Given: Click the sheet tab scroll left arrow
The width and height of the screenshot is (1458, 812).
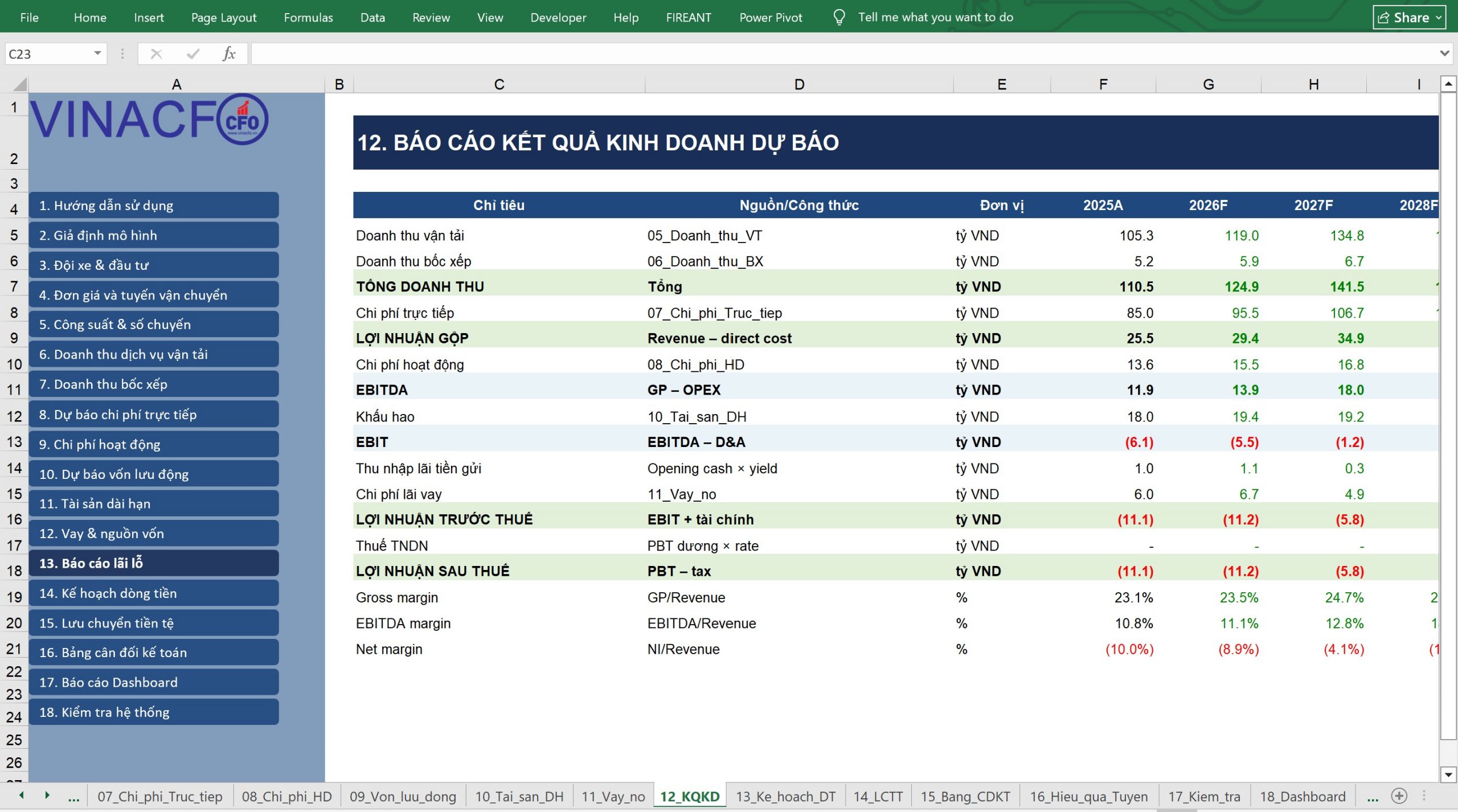Looking at the screenshot, I should pyautogui.click(x=22, y=795).
